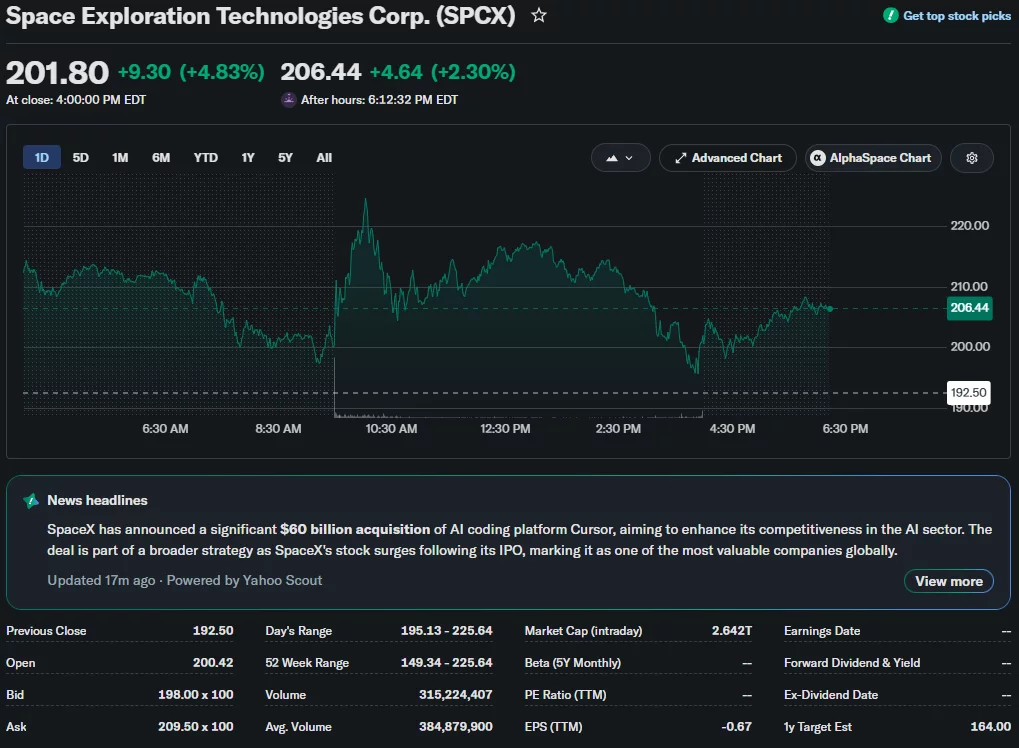Open the AlphaSpace Chart
Image resolution: width=1019 pixels, height=748 pixels.
[x=873, y=158]
